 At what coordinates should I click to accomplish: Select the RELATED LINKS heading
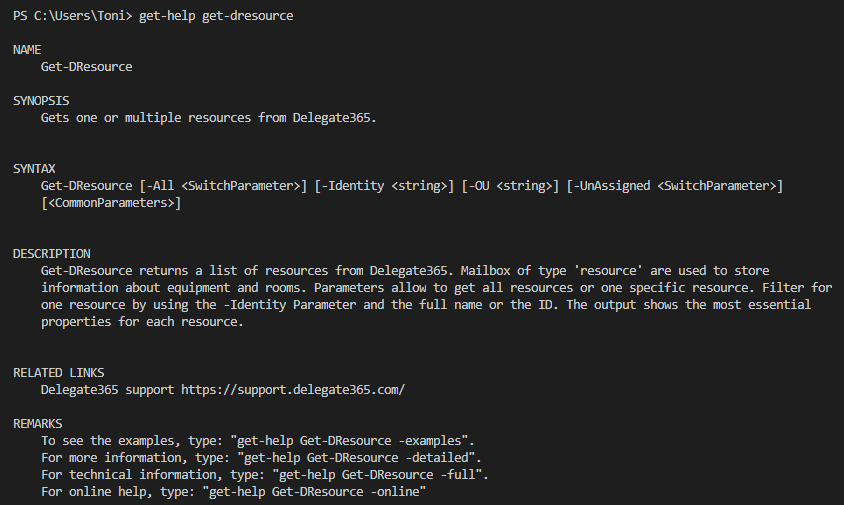(58, 372)
